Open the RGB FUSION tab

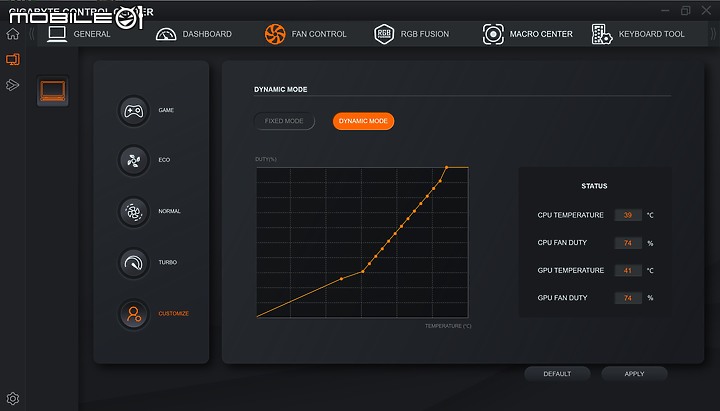(x=425, y=34)
